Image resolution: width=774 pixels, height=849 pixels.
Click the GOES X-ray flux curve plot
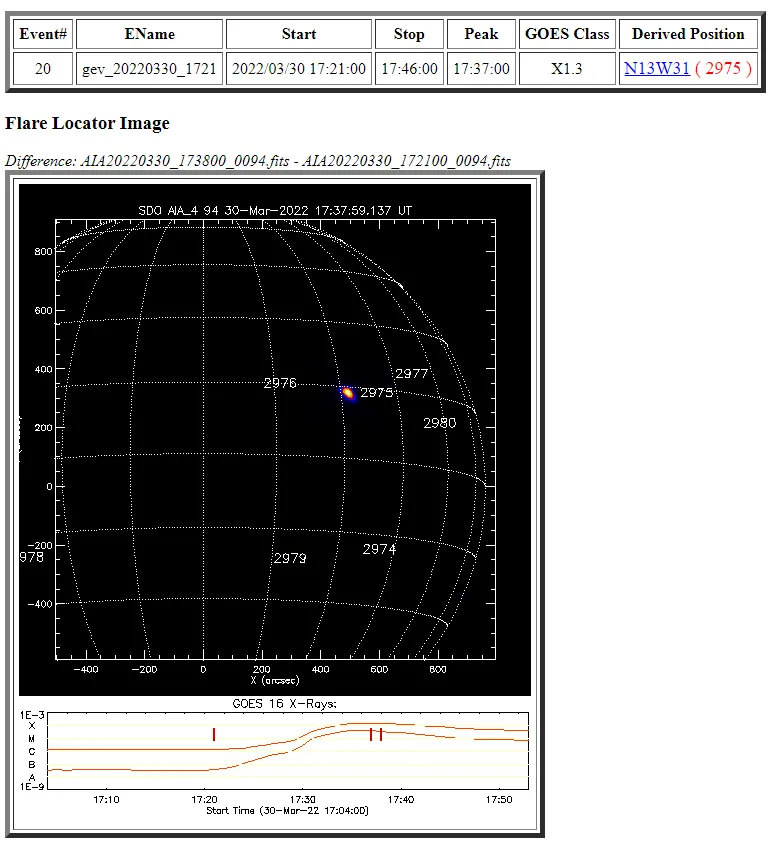pos(288,750)
